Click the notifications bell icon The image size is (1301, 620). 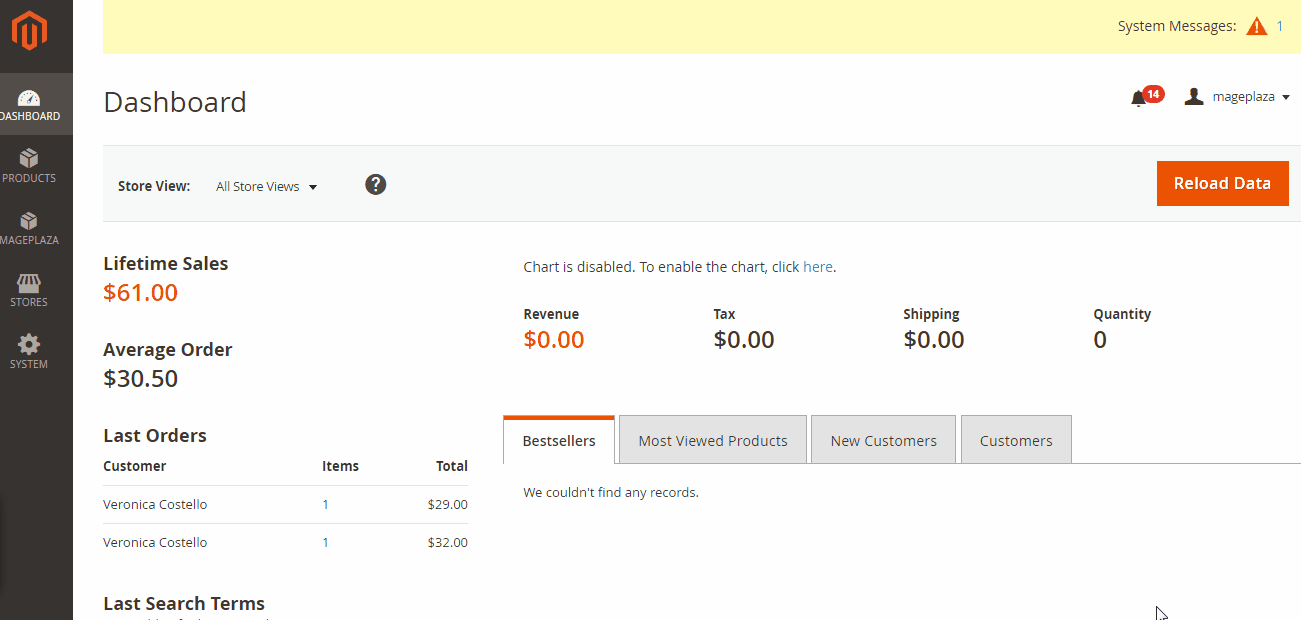pos(1138,98)
